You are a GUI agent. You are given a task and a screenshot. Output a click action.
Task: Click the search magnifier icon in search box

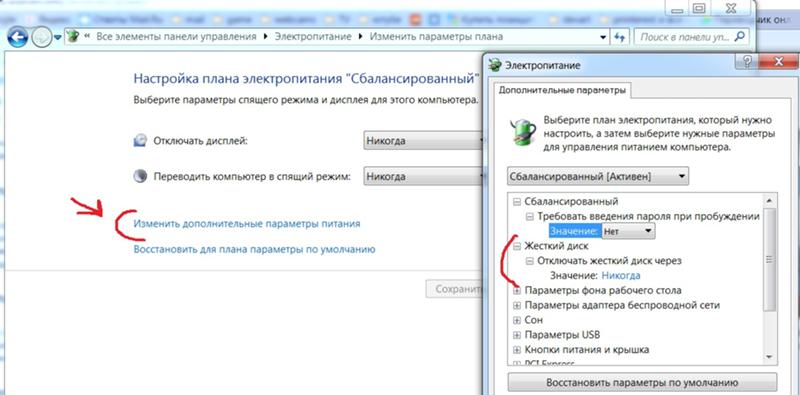point(740,36)
